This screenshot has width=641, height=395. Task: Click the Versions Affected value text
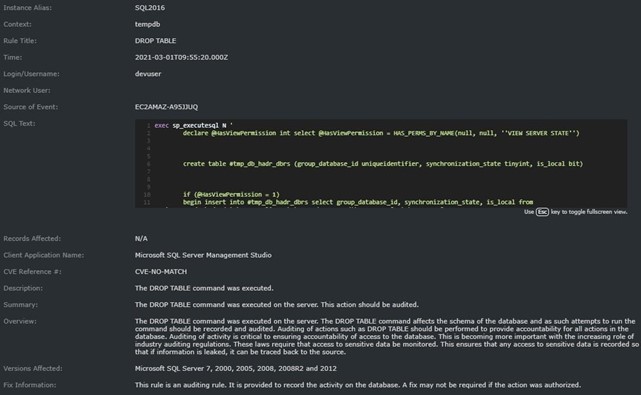tap(235, 368)
